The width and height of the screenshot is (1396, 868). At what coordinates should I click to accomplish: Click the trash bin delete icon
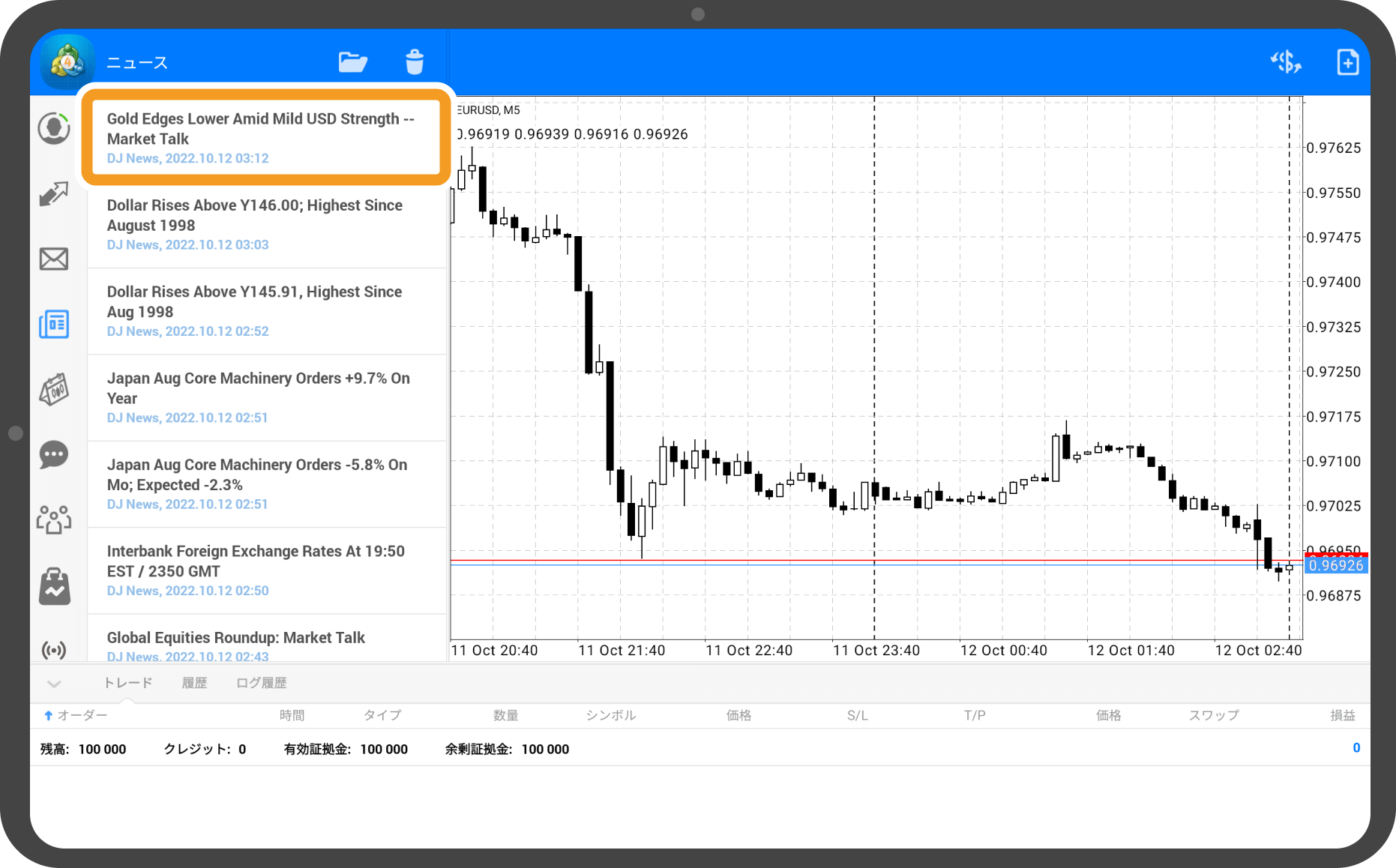[415, 62]
